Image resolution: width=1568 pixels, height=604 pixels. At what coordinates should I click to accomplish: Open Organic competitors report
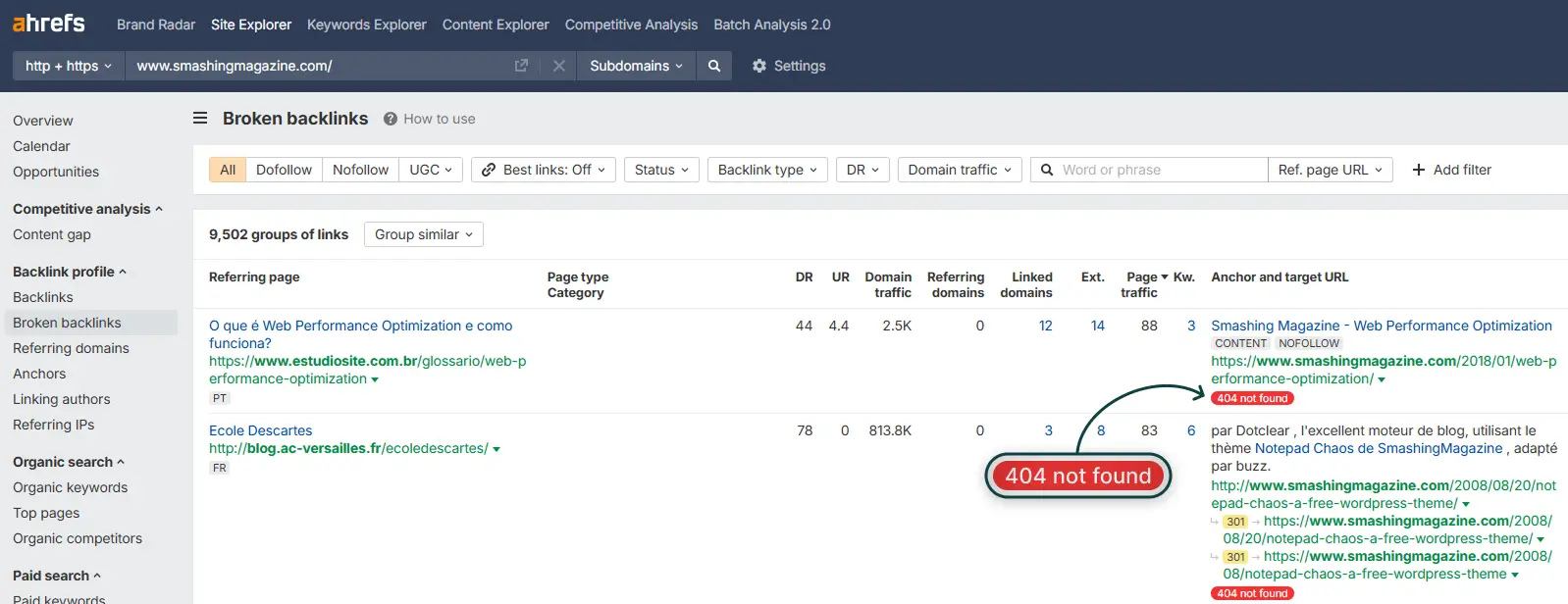point(78,538)
